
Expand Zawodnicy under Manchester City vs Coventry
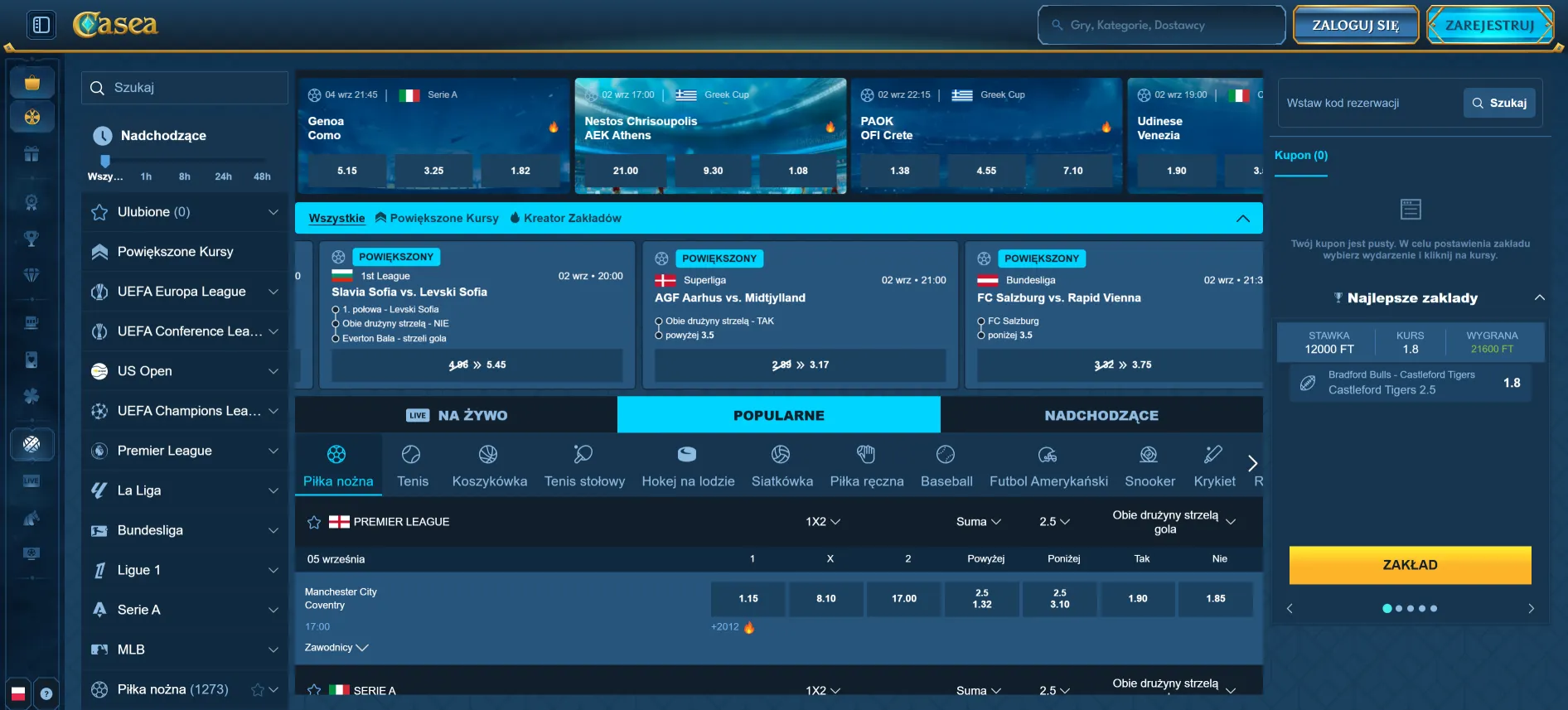[336, 647]
